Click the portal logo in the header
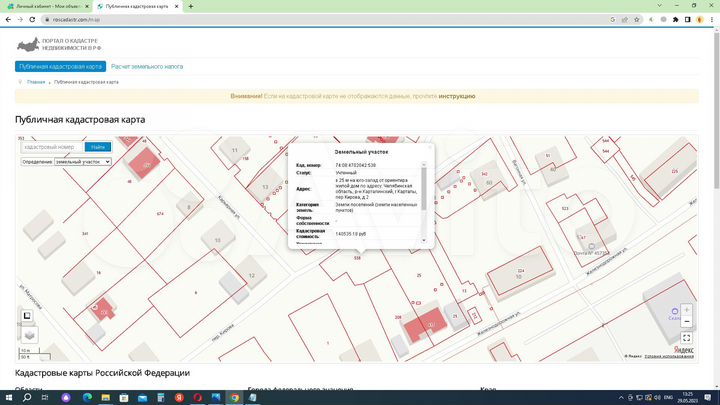This screenshot has width=720, height=405. 29,45
